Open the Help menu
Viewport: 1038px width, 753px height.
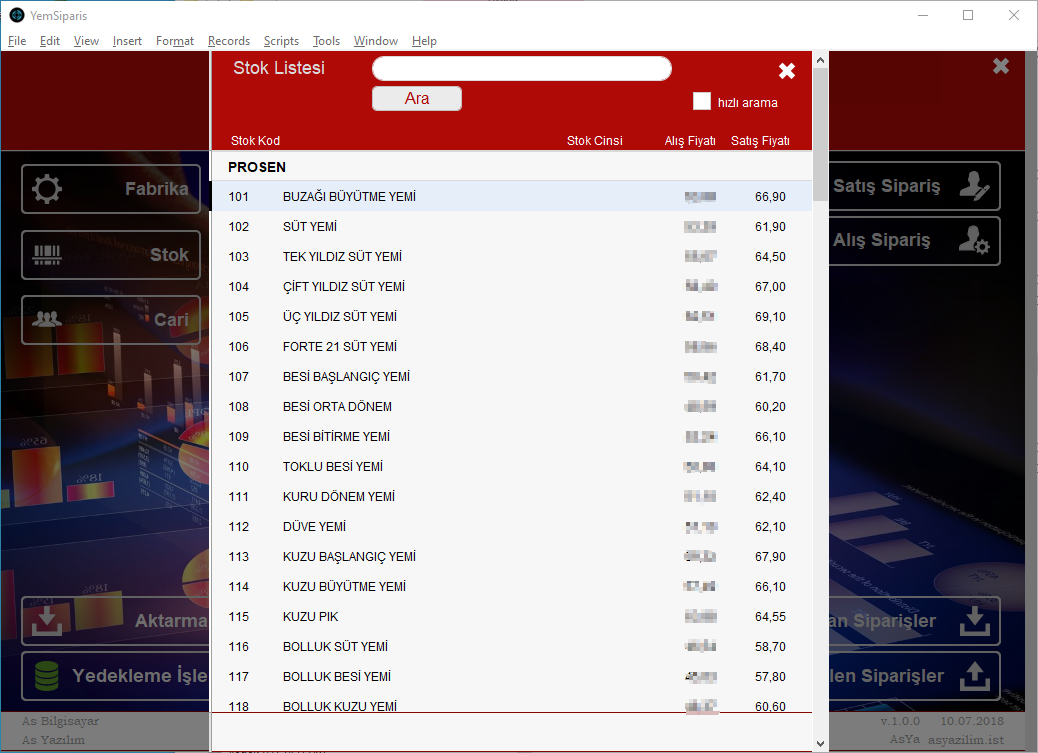tap(424, 41)
